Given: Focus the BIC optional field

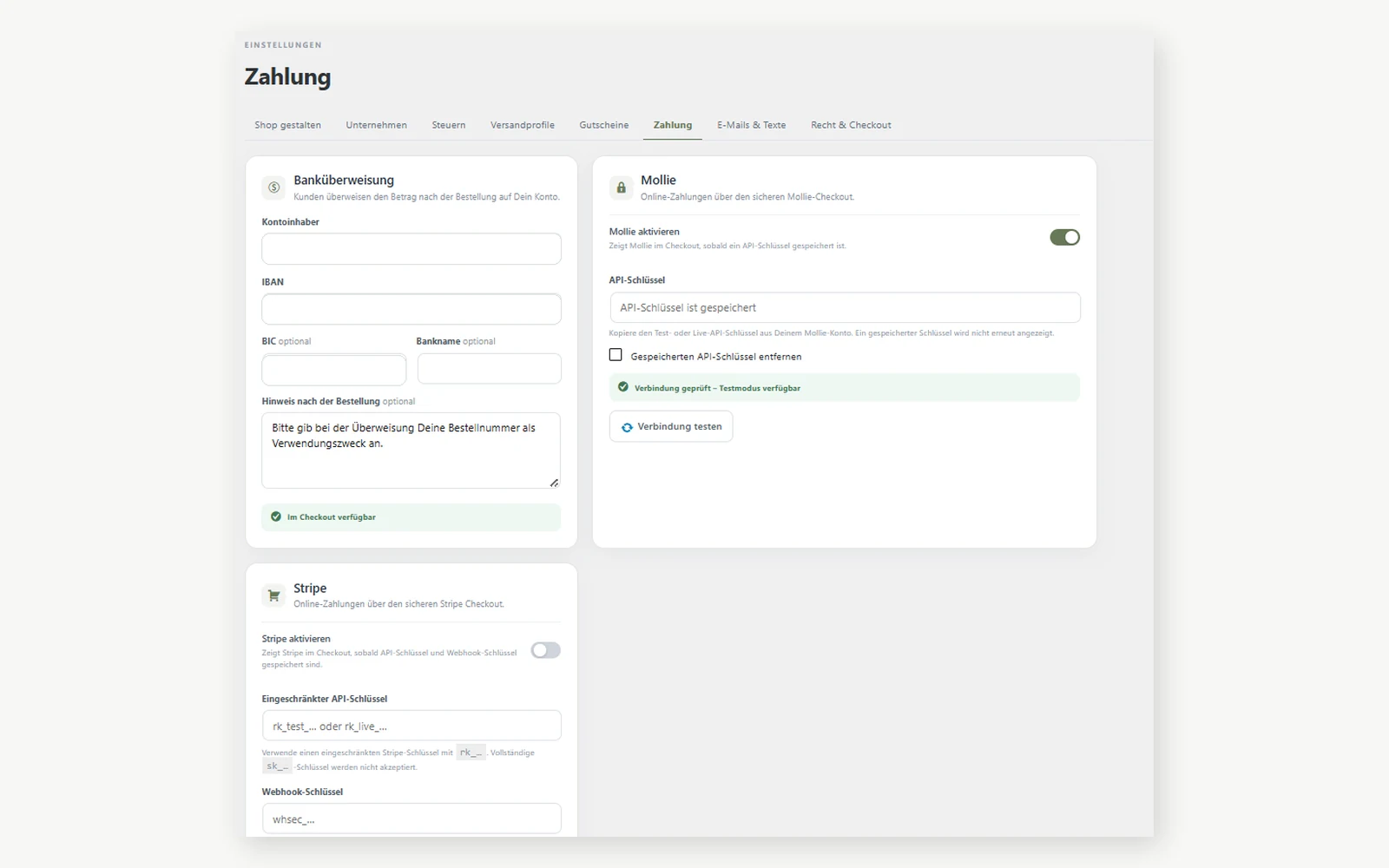Looking at the screenshot, I should [334, 369].
